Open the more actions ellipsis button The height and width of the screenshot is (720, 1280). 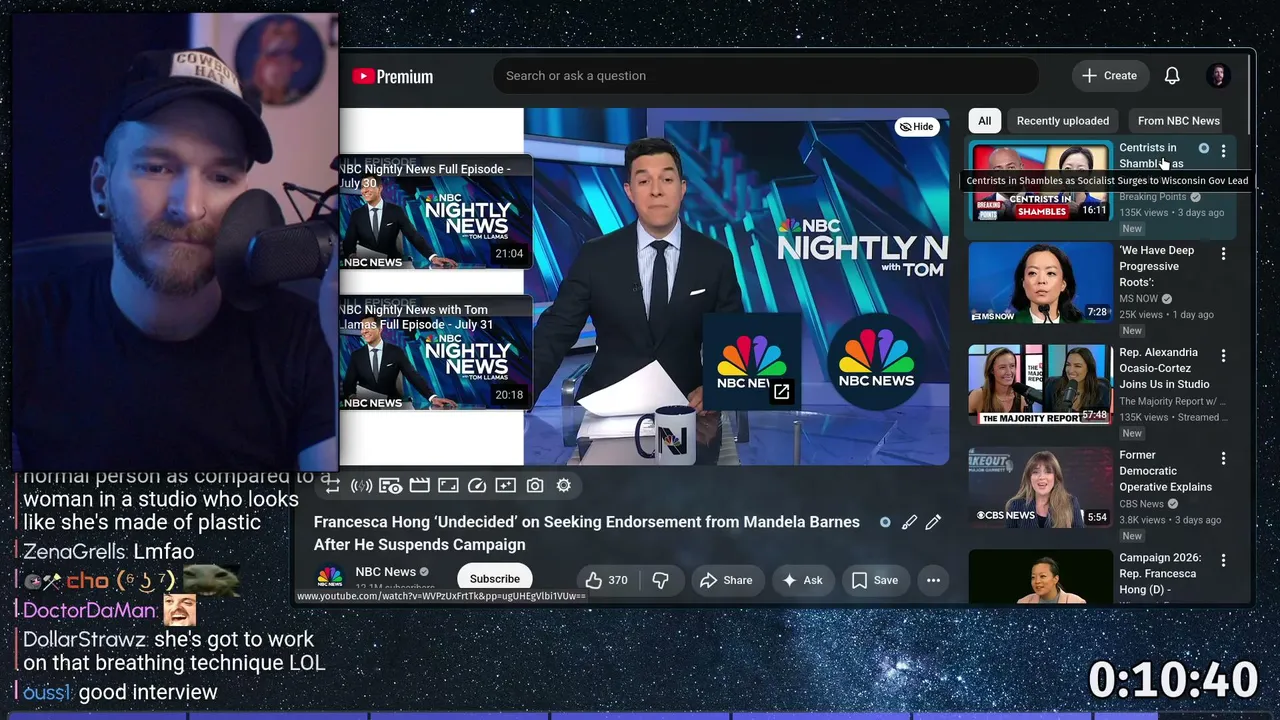coord(933,580)
